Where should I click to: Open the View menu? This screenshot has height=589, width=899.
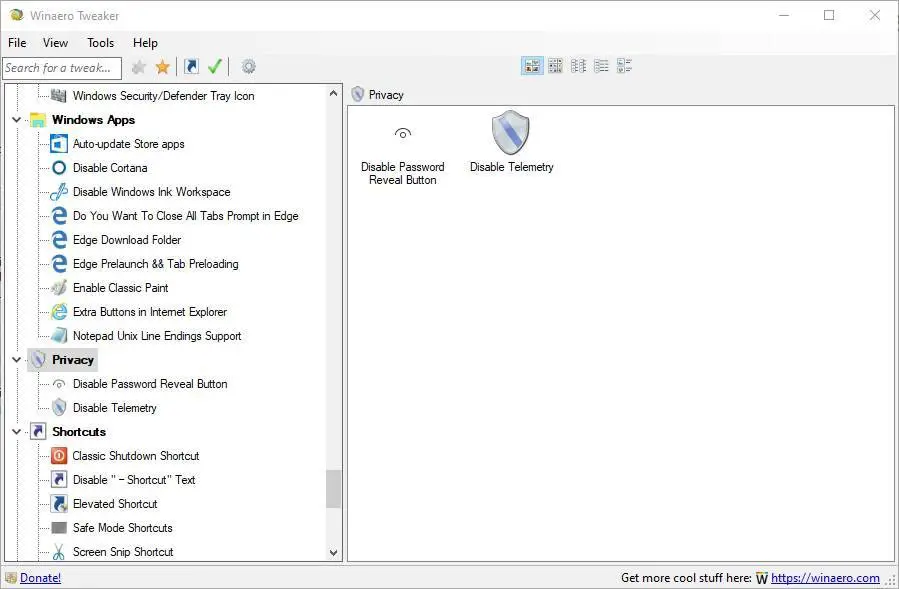(55, 43)
